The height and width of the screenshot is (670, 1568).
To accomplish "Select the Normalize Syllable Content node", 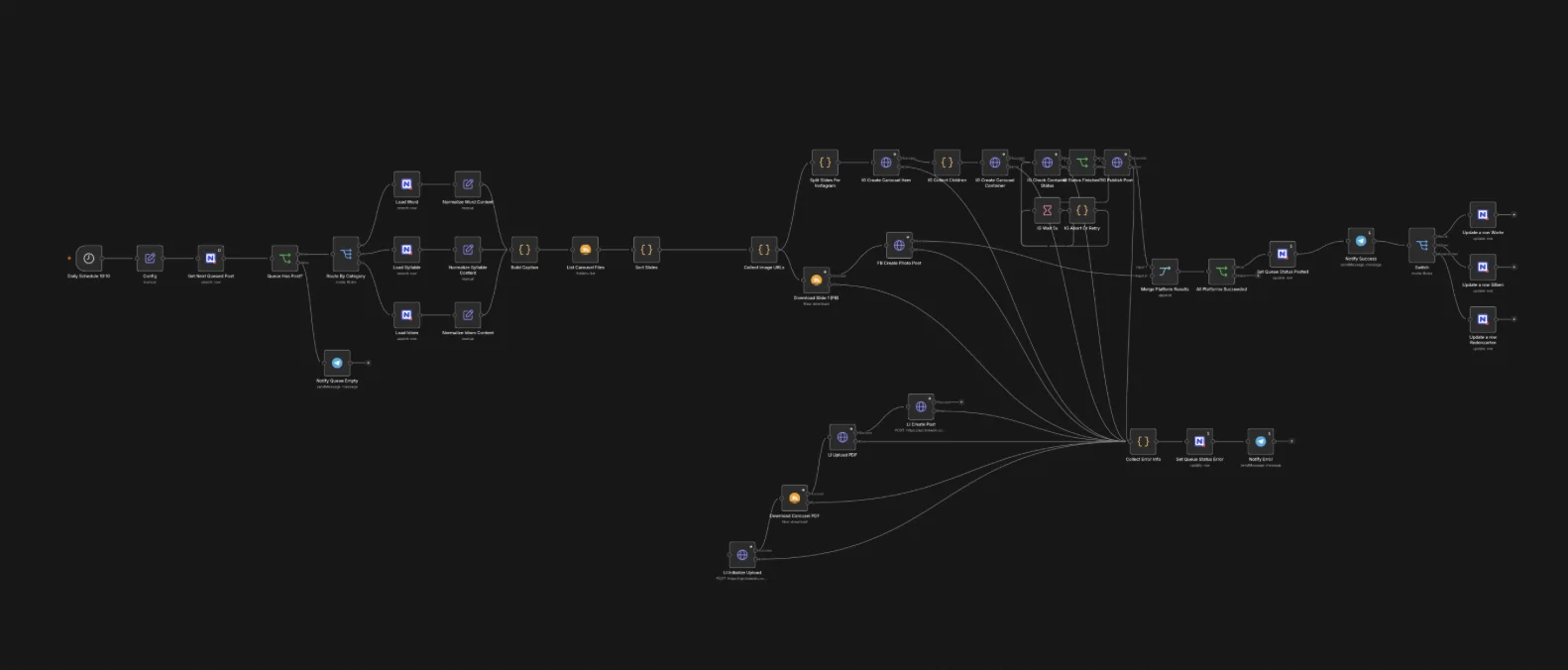I will point(468,250).
